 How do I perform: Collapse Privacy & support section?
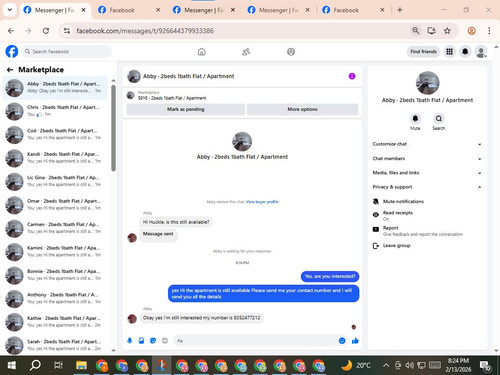pyautogui.click(x=427, y=187)
